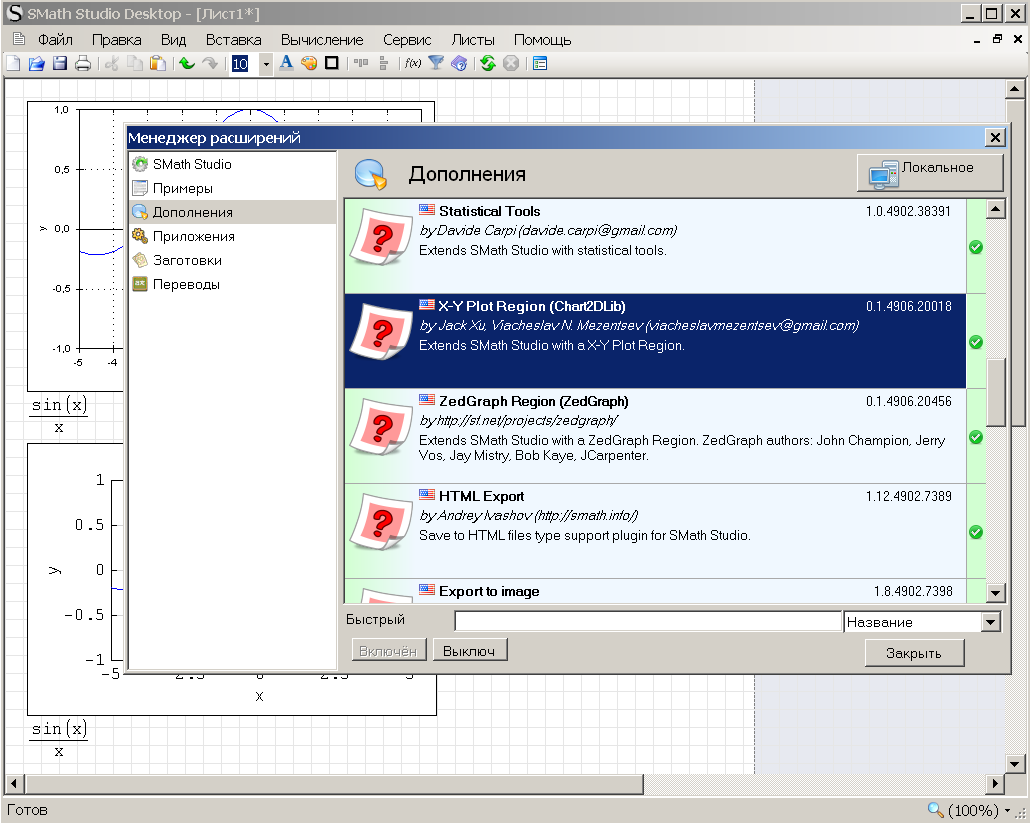Click the 'Выключ' disable button
Image resolution: width=1030 pixels, height=823 pixels.
point(470,651)
